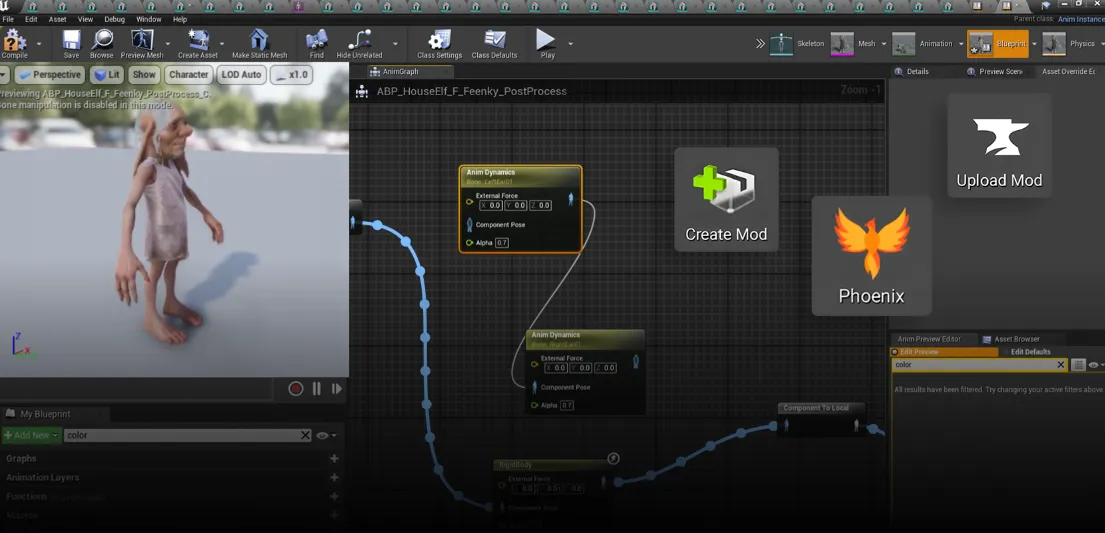
Task: Open Class Defaults
Action: click(494, 44)
